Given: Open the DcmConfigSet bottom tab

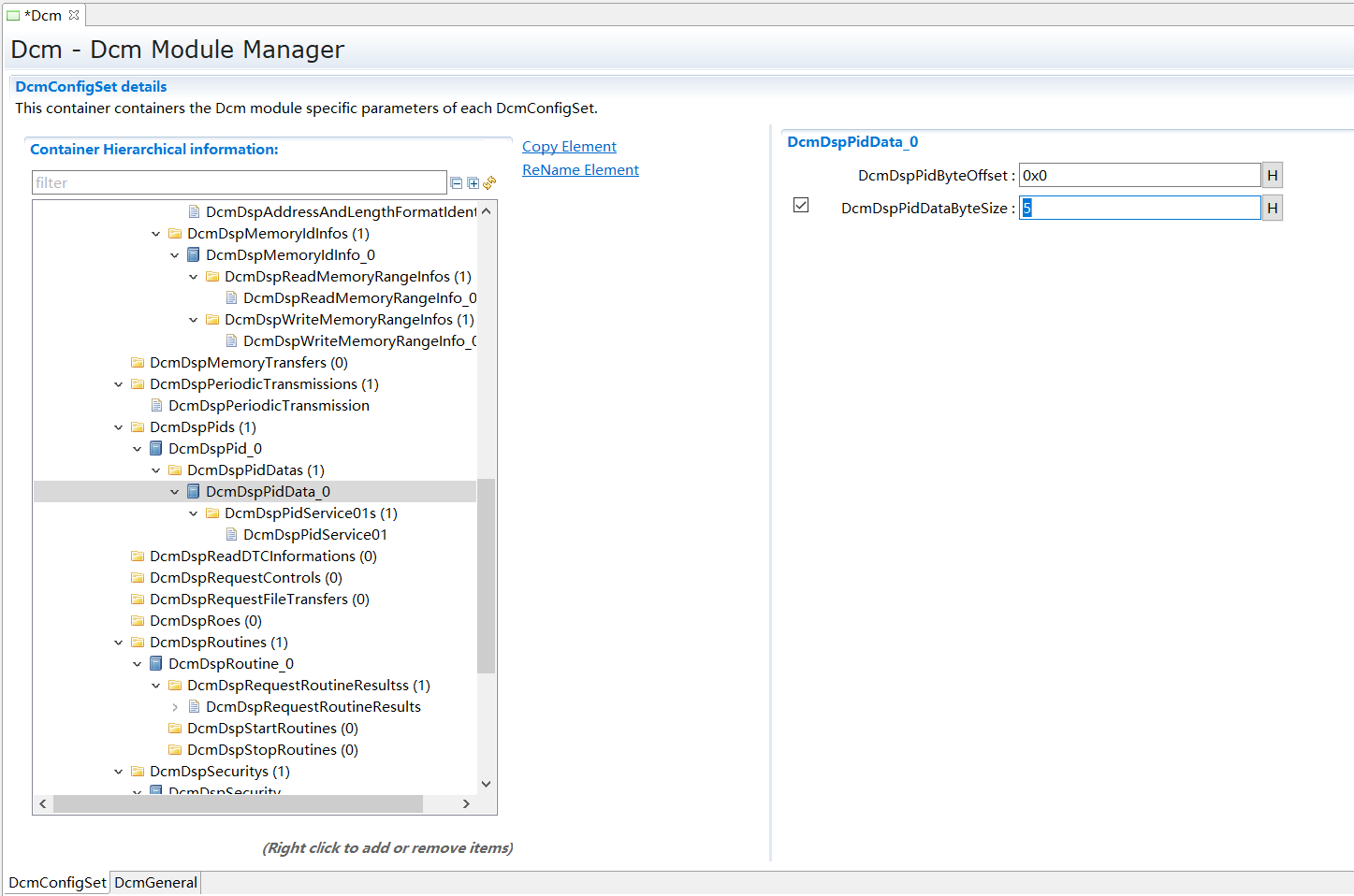Looking at the screenshot, I should pos(57,883).
